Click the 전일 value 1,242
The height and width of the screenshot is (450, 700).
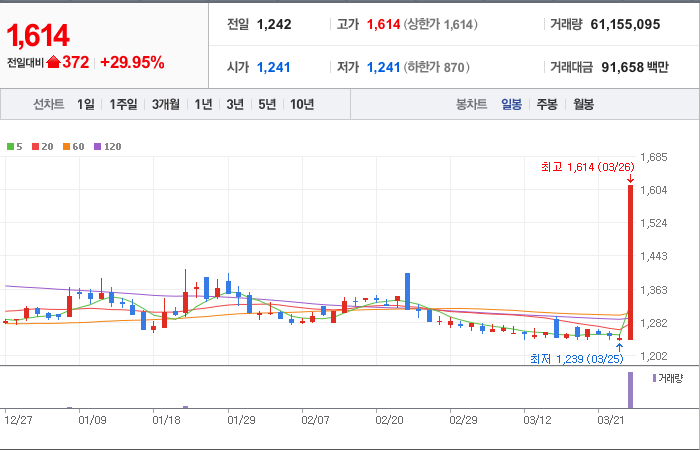tap(274, 24)
